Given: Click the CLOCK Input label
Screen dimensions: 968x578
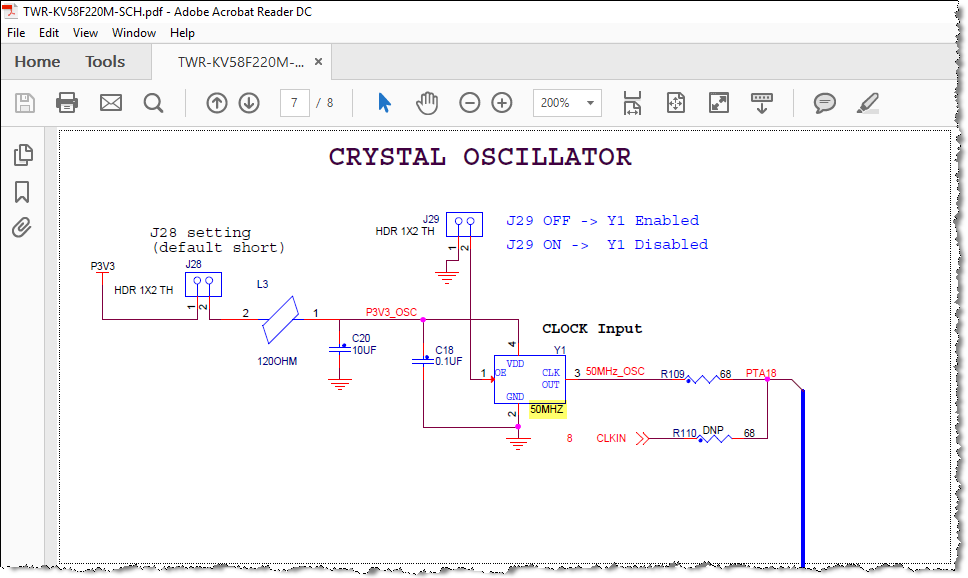Looking at the screenshot, I should coord(592,329).
